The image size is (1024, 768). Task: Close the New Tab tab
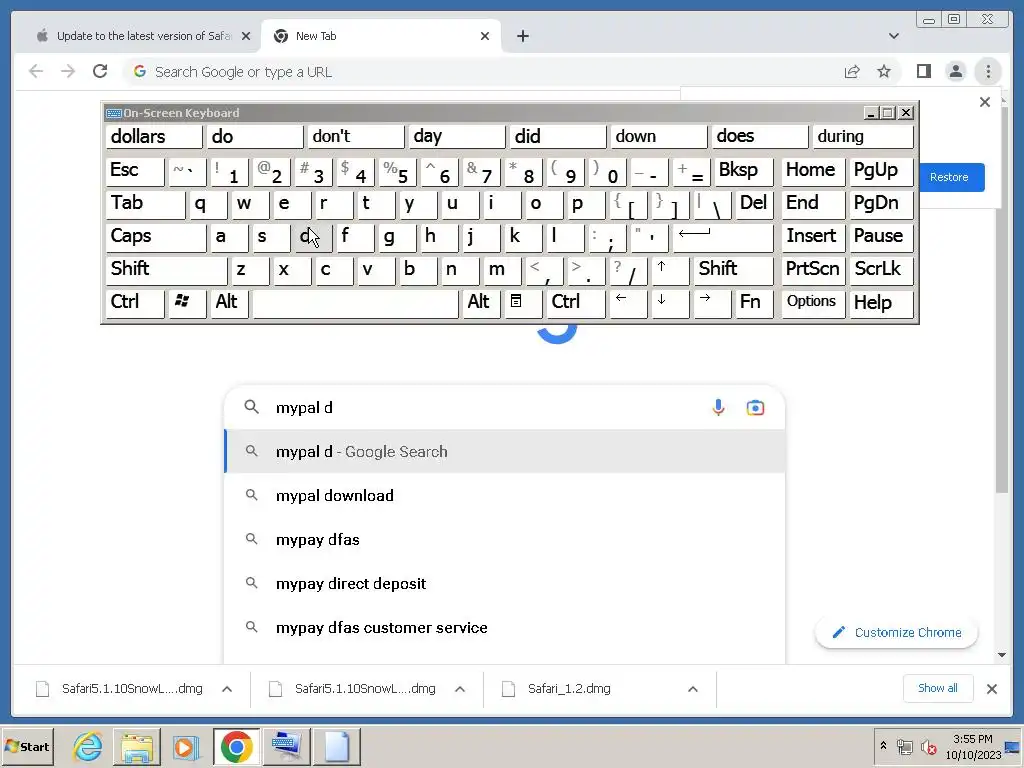pos(485,36)
